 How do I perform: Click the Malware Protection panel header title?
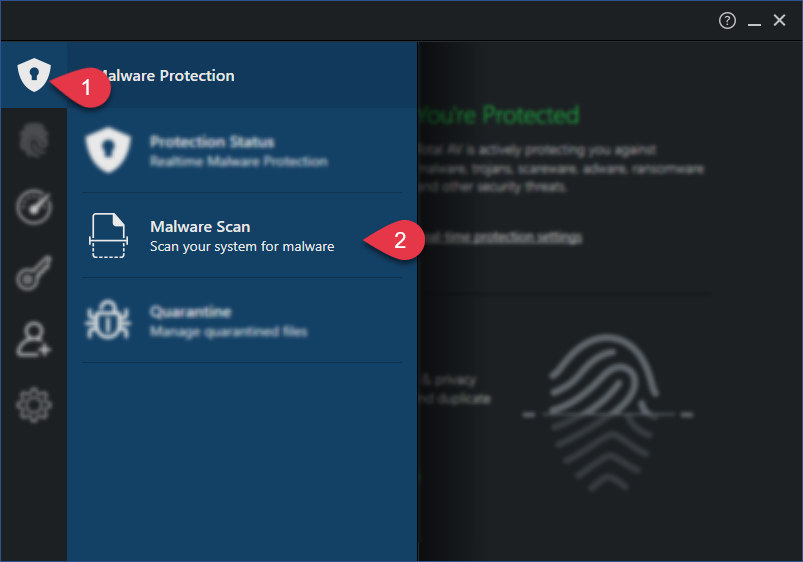click(166, 76)
